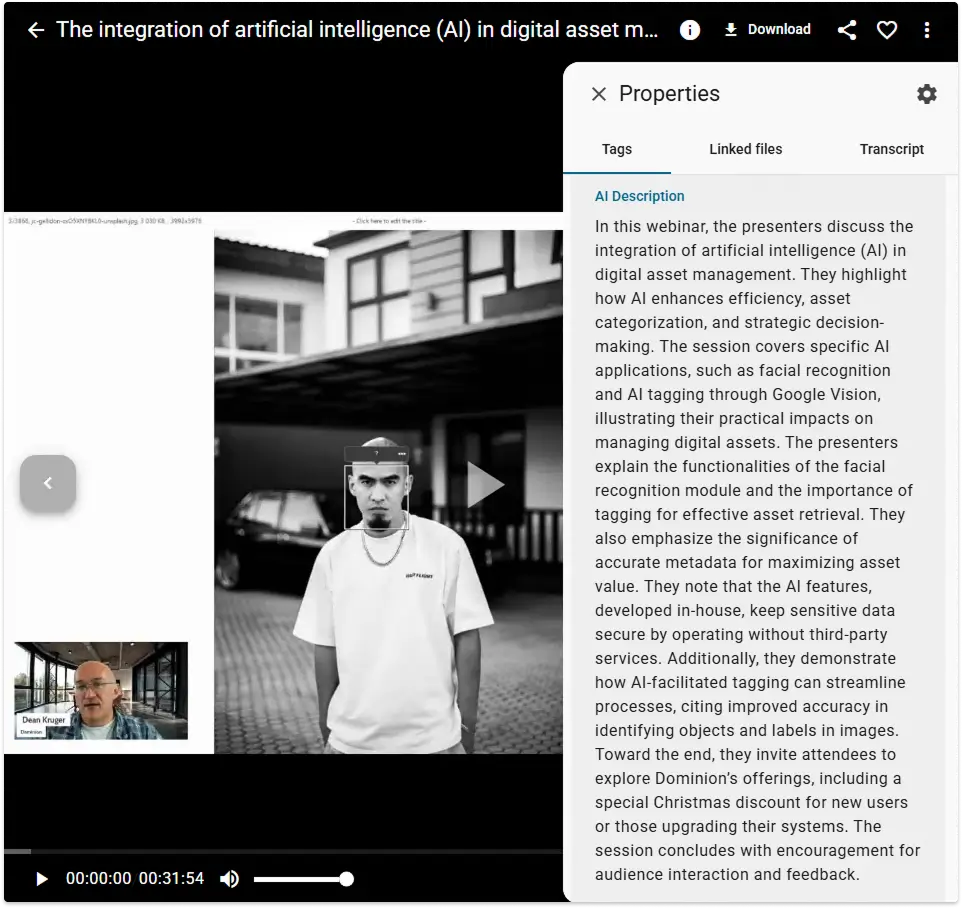Click the video title text in the header

coord(357,30)
